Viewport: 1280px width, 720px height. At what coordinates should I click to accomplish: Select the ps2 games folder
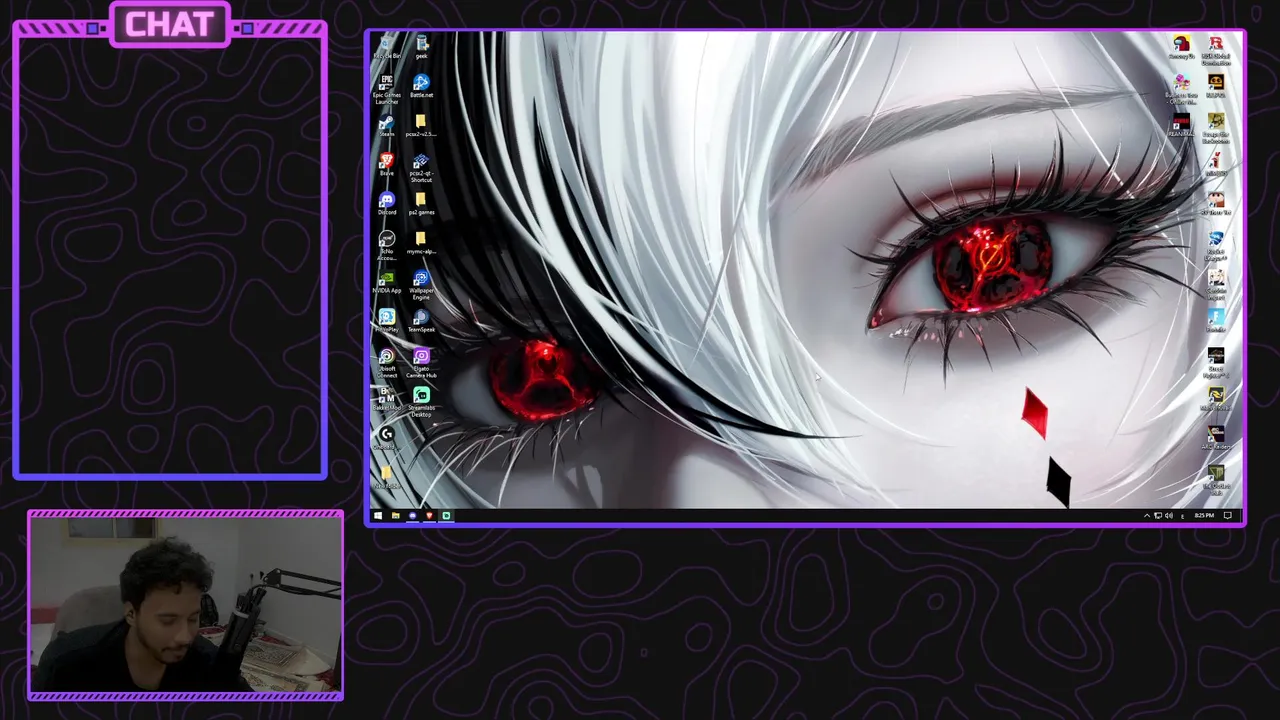point(421,203)
